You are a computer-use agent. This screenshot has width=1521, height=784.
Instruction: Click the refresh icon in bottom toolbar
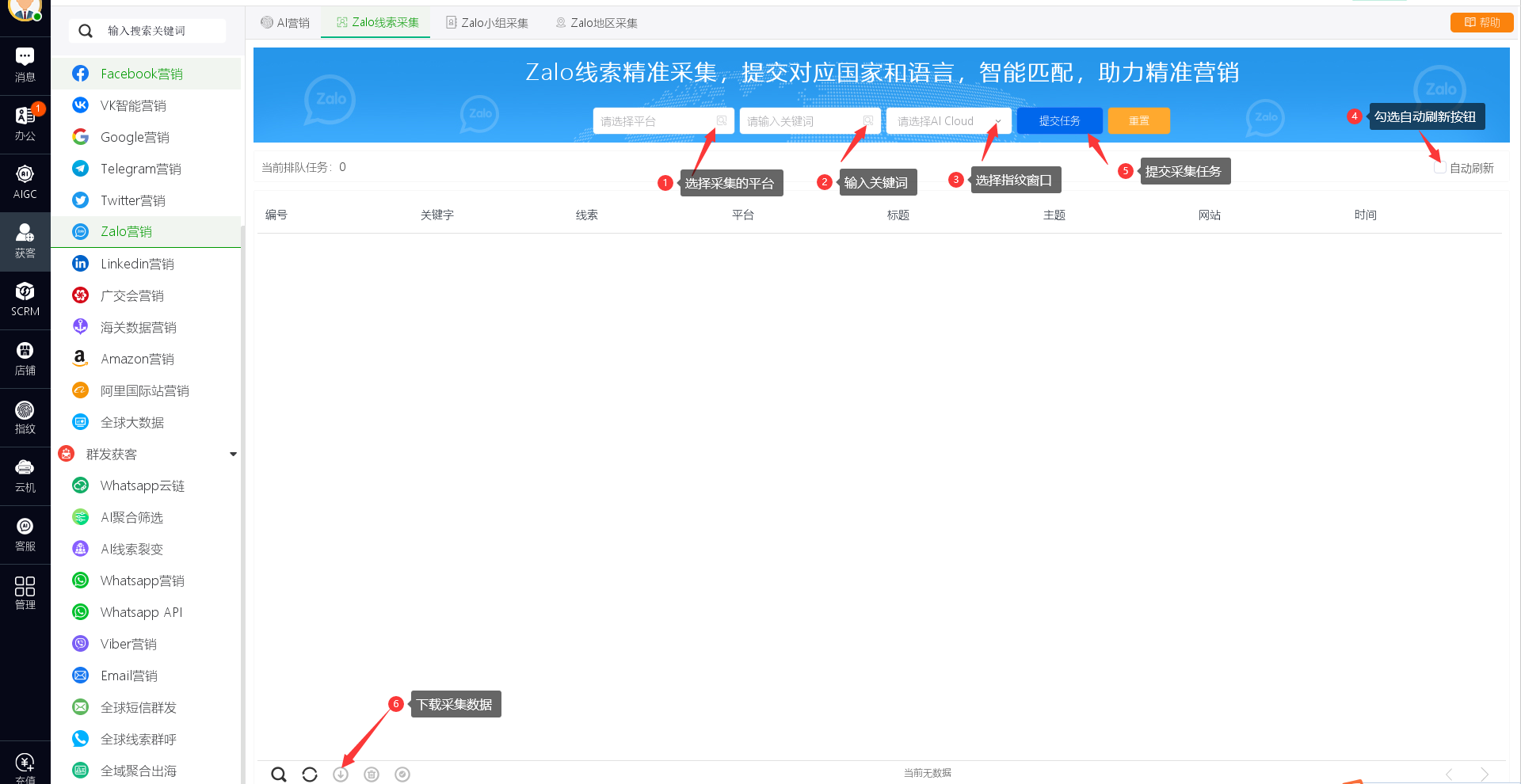pyautogui.click(x=310, y=774)
